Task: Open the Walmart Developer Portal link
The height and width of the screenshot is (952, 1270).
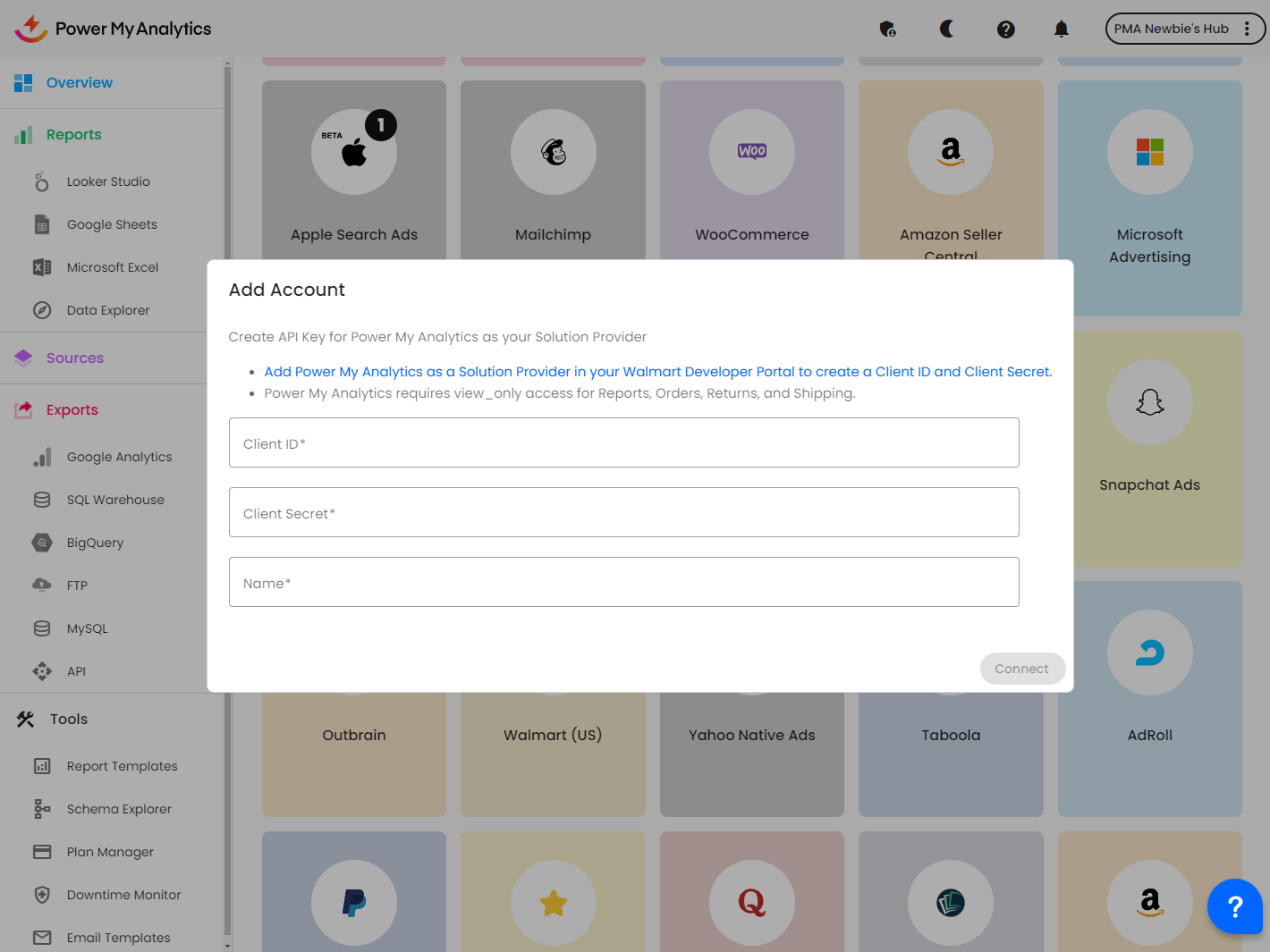Action: coord(657,372)
